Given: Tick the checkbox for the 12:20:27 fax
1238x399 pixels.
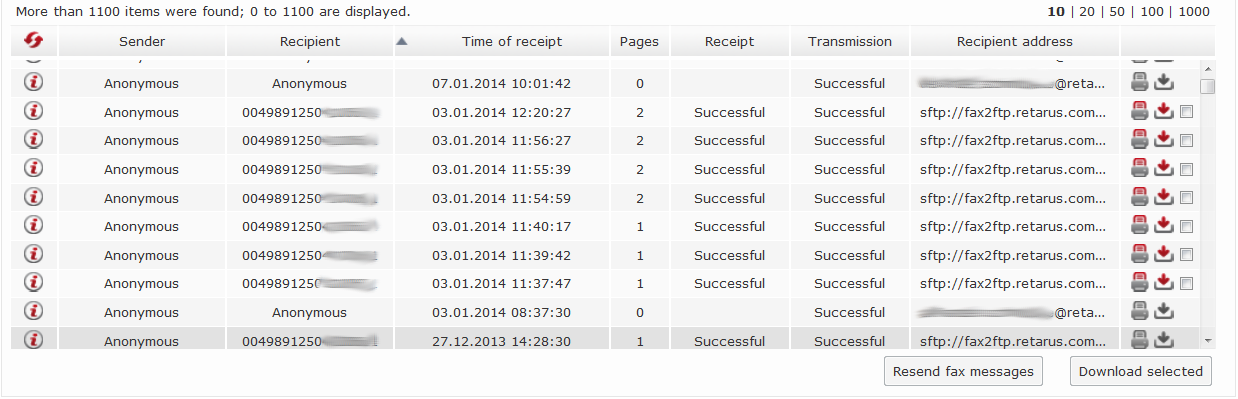Looking at the screenshot, I should 1187,112.
